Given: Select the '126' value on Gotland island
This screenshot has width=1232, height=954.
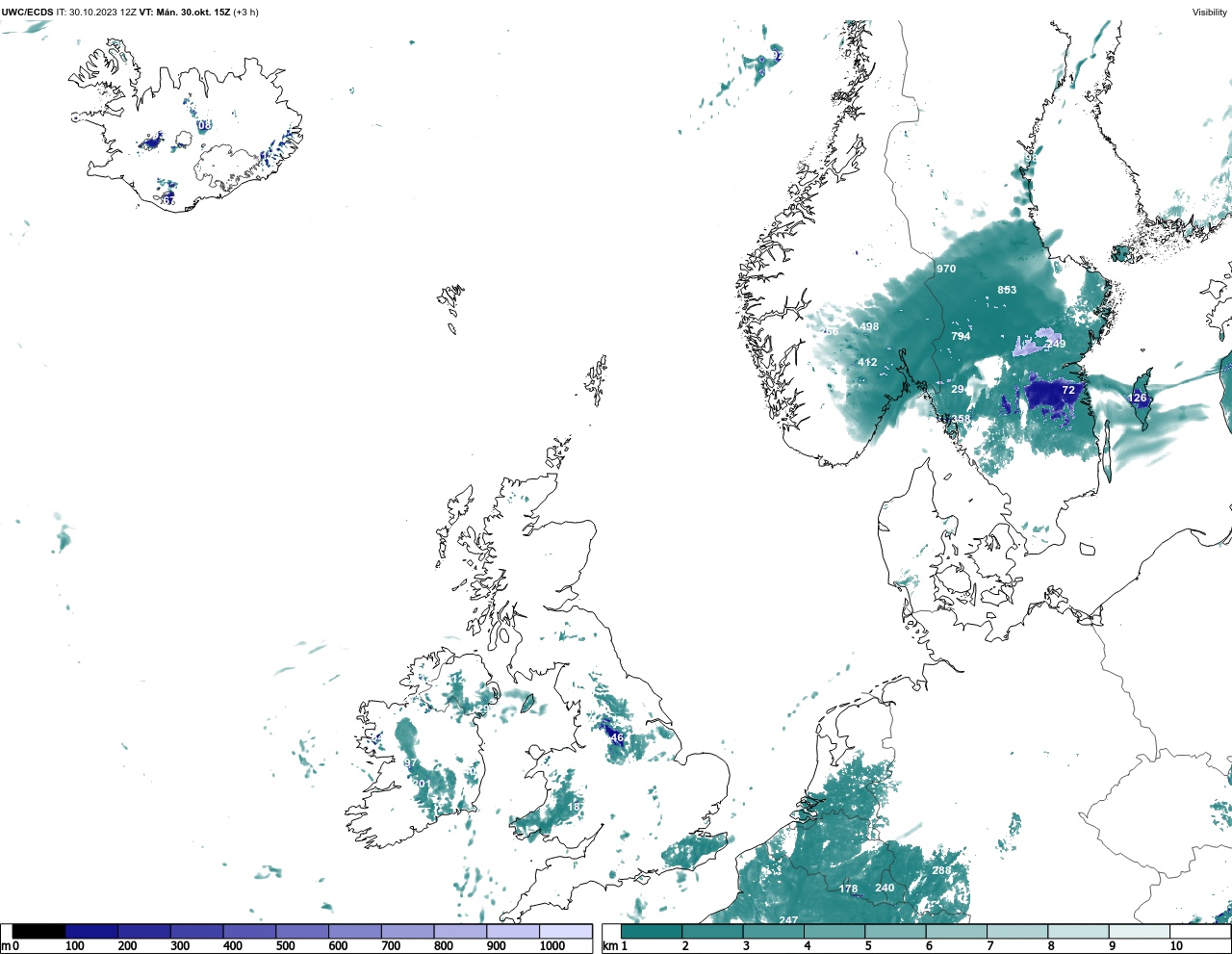Looking at the screenshot, I should (1138, 398).
